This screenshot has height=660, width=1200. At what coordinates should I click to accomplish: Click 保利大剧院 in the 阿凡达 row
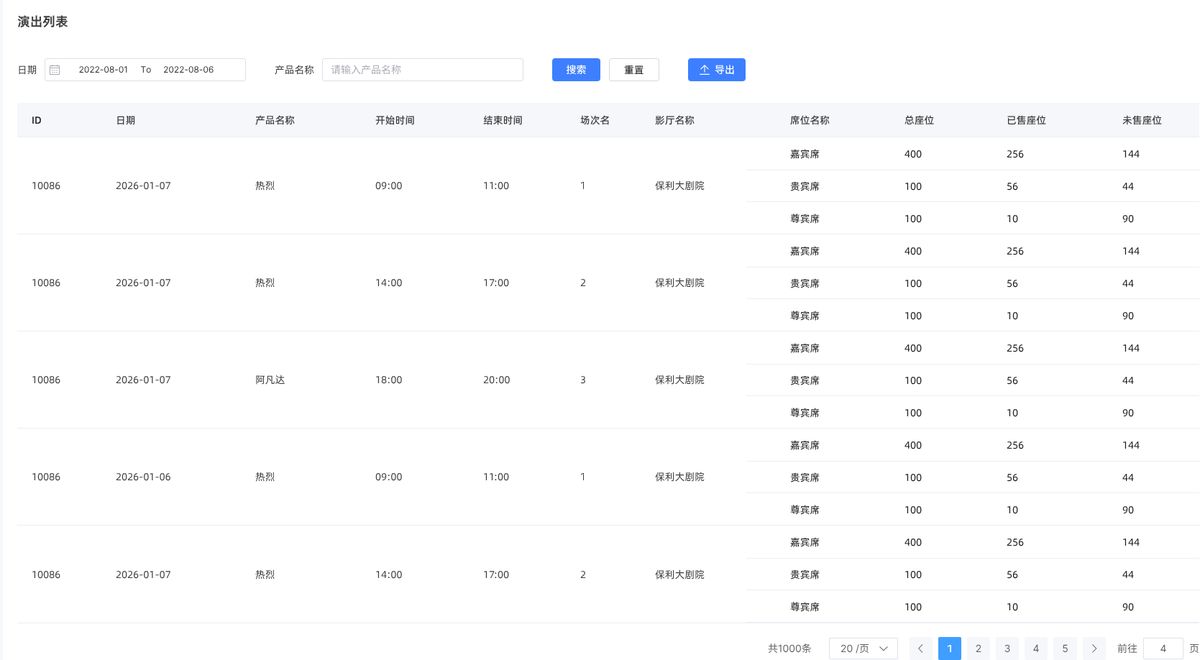click(x=680, y=380)
